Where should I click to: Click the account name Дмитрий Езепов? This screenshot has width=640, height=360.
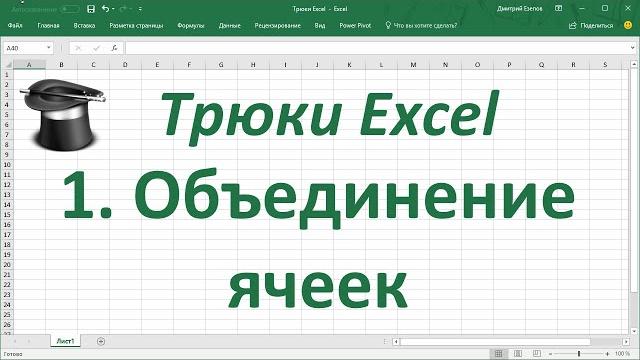520,9
